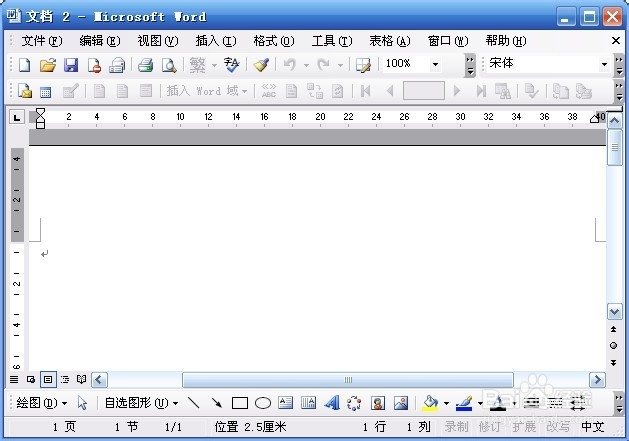Screen dimensions: 629x441
Task: Click the tab stop type selector L
Action: click(17, 118)
